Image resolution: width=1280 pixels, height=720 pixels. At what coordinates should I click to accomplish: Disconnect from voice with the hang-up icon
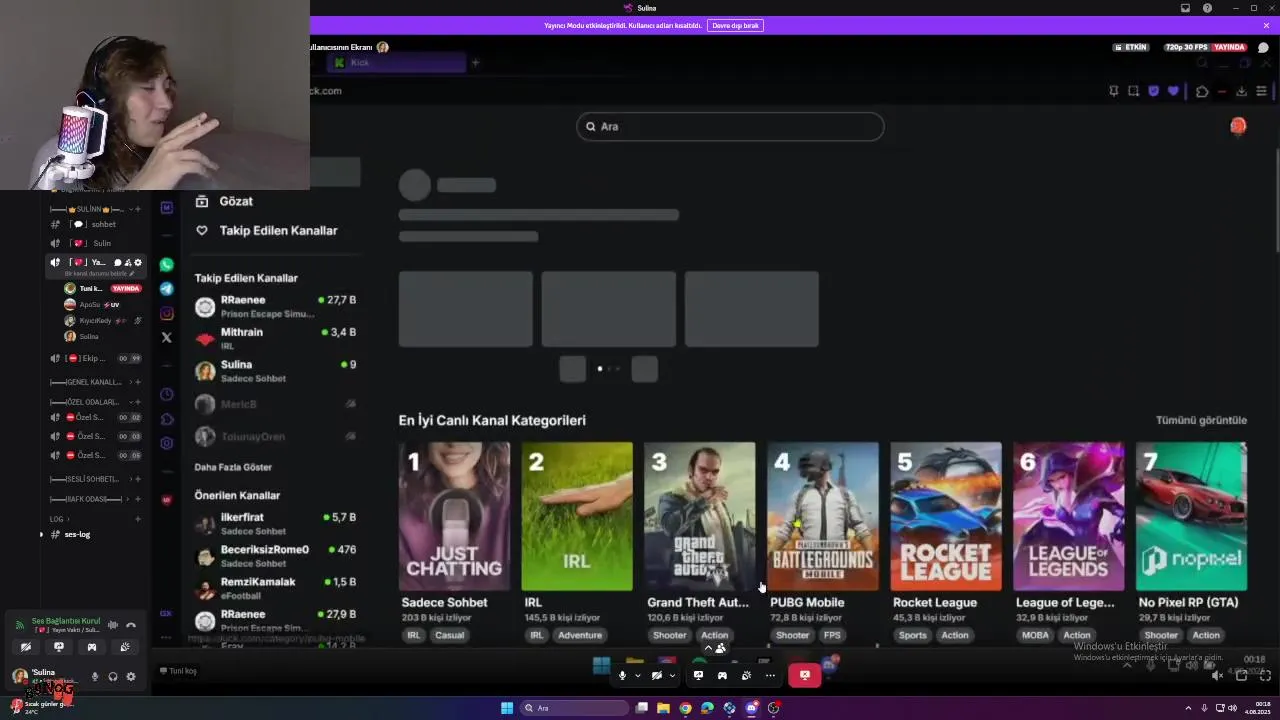131,625
